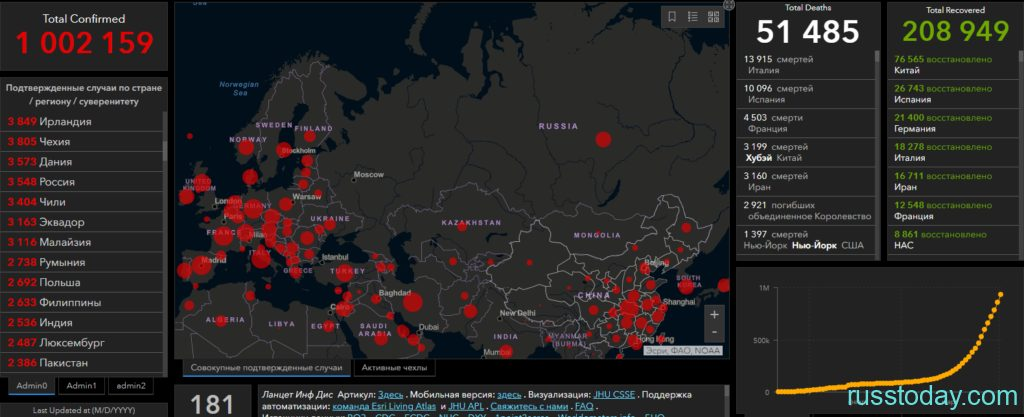Switch to the Admin1 tab
The height and width of the screenshot is (417, 1024).
click(x=81, y=386)
